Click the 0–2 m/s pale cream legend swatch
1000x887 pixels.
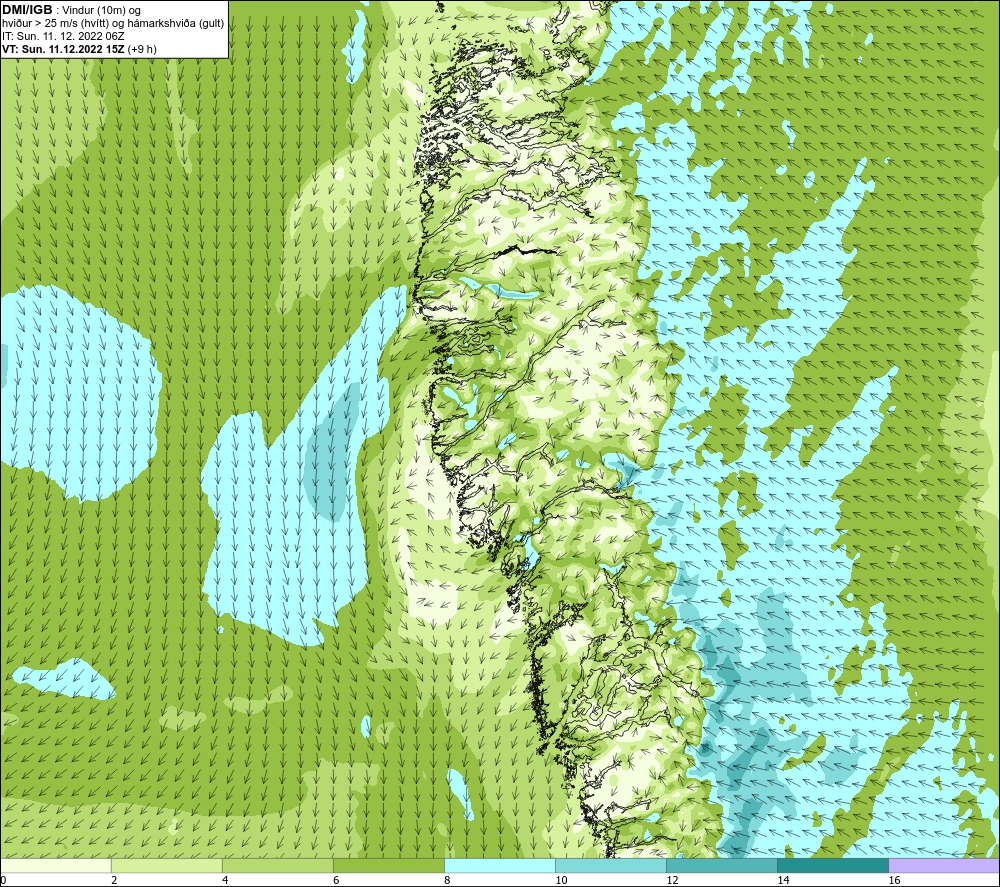(x=55, y=865)
